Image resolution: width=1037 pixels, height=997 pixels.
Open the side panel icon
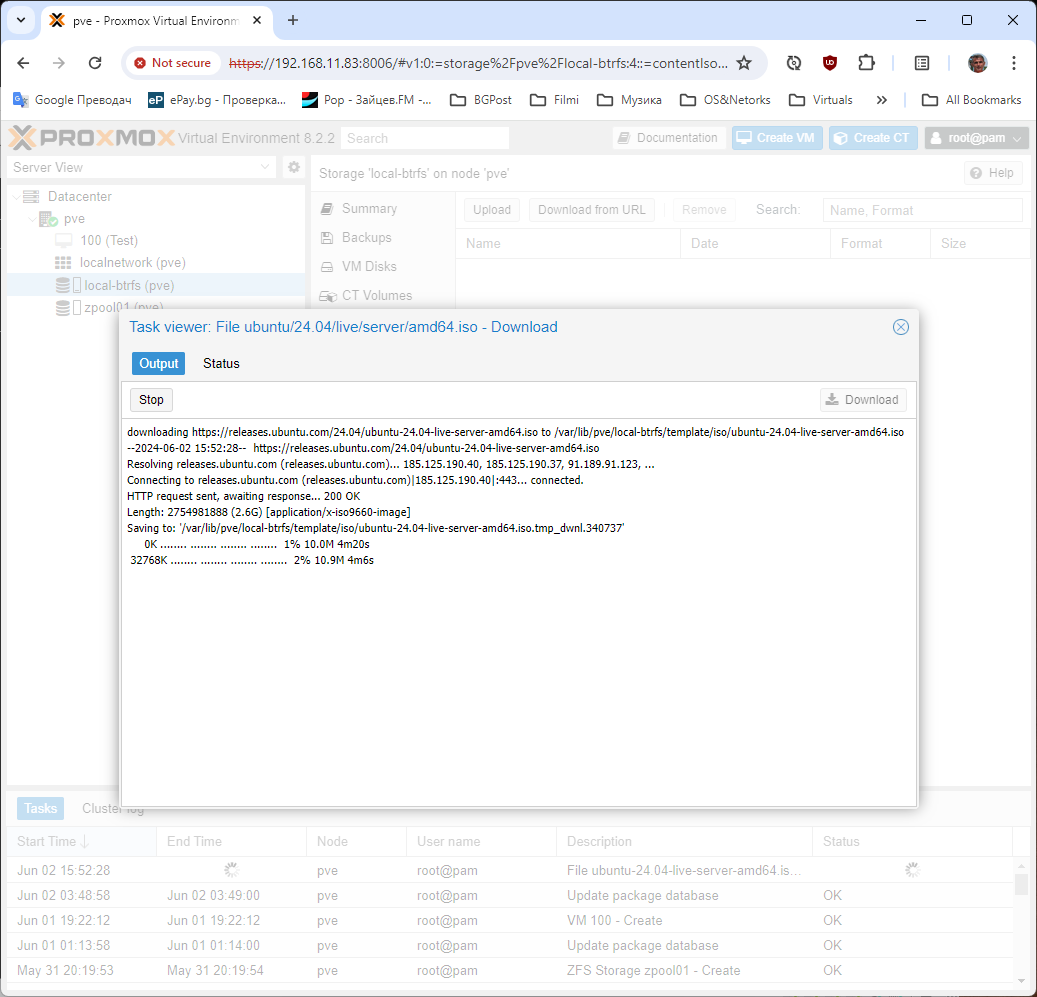click(921, 63)
